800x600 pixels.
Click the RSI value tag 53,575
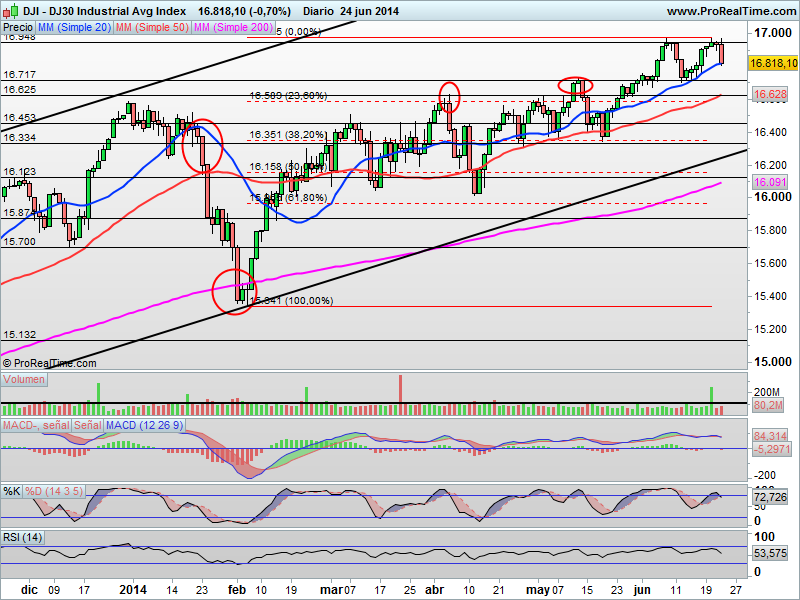[x=770, y=554]
